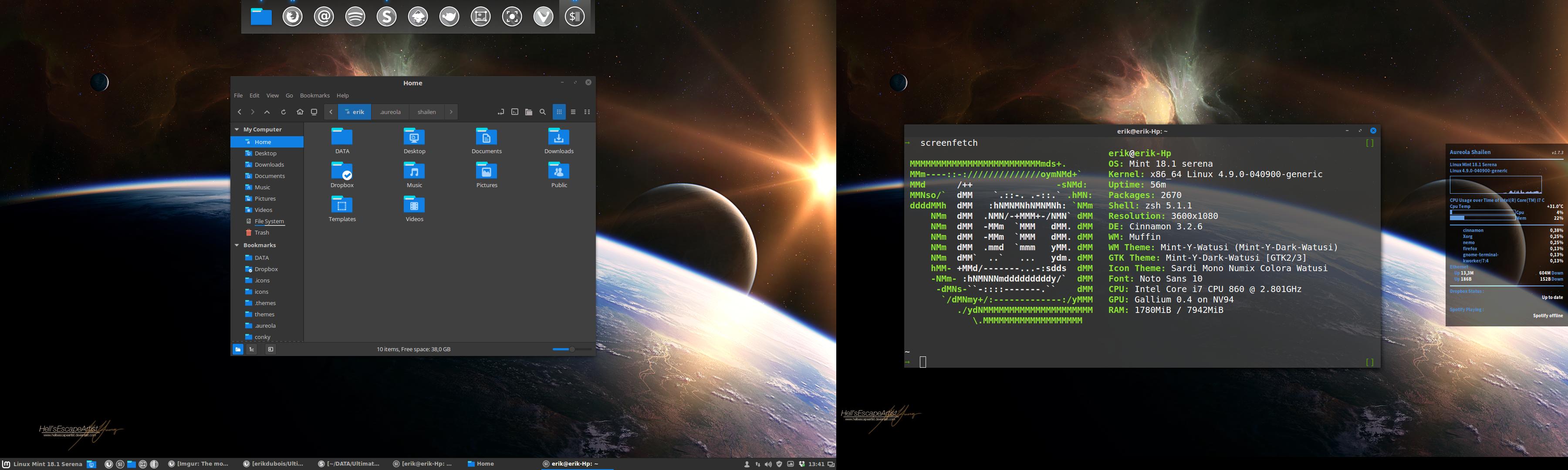
Task: Click the .aureola path bar button
Action: (x=390, y=112)
